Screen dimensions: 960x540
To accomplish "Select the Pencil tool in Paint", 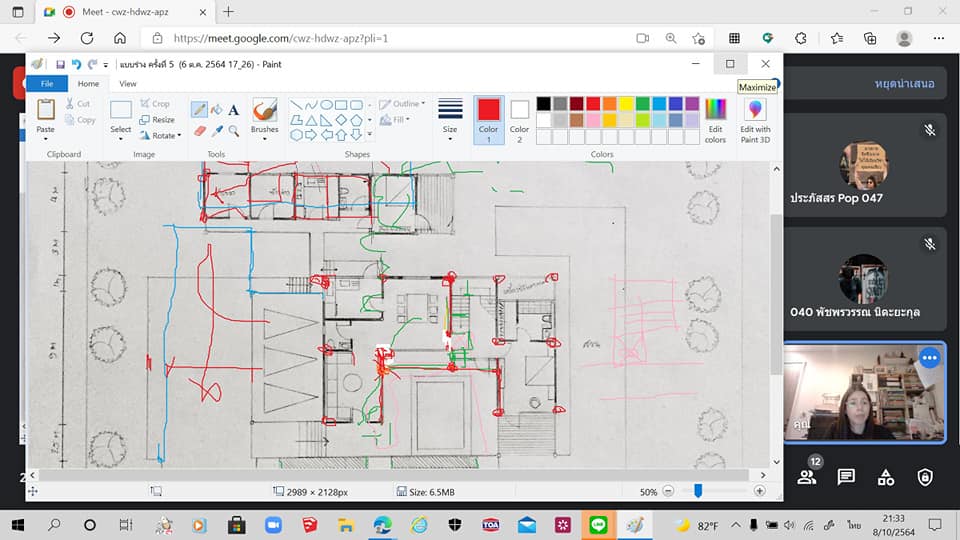I will [x=199, y=109].
